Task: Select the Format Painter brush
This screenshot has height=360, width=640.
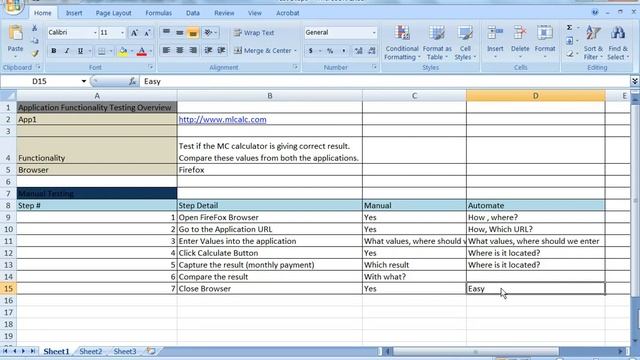Action: pyautogui.click(x=35, y=53)
